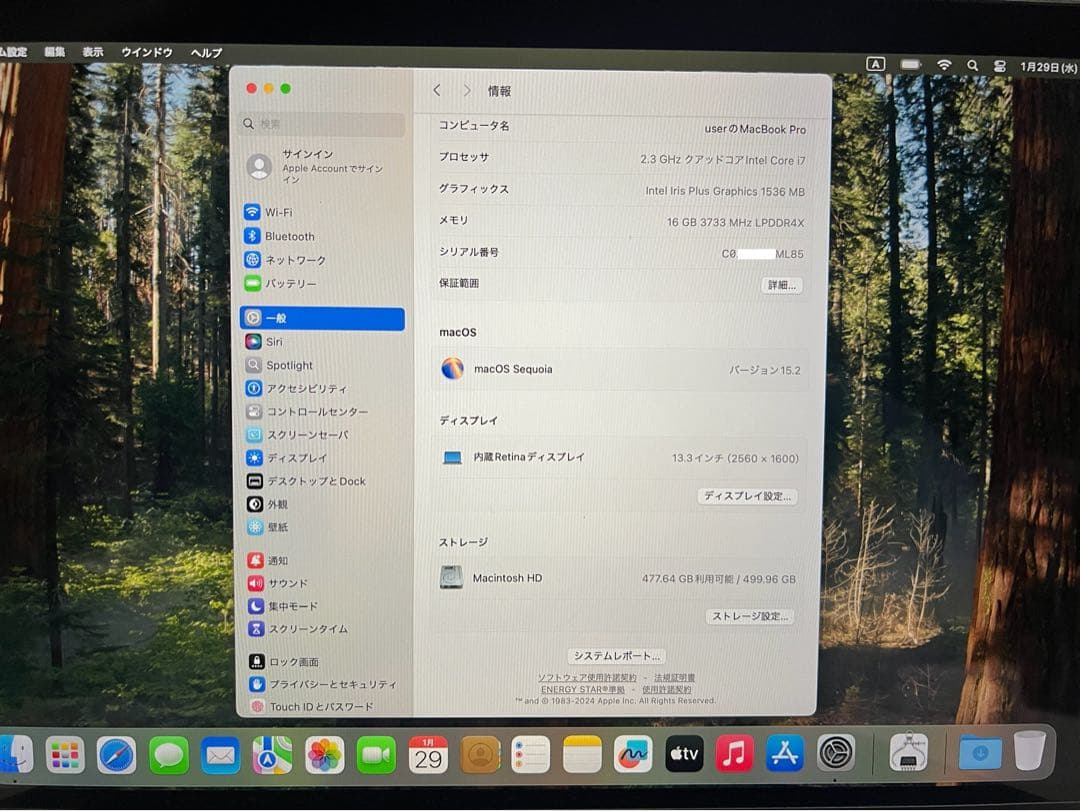
Task: Click the ディスプレイ設定… button
Action: [x=747, y=496]
